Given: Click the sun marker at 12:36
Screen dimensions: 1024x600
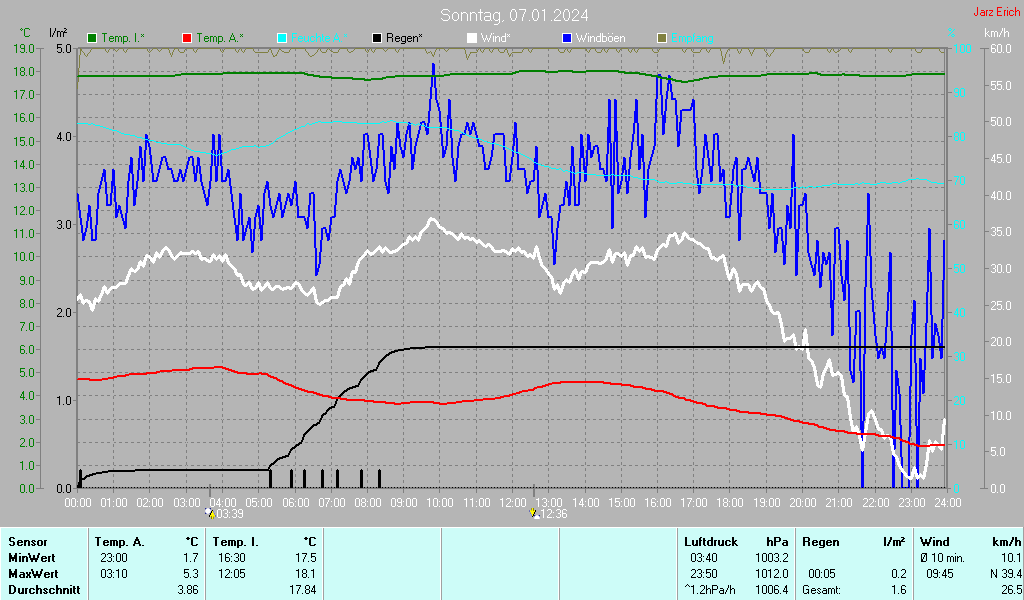Looking at the screenshot, I should (x=534, y=513).
